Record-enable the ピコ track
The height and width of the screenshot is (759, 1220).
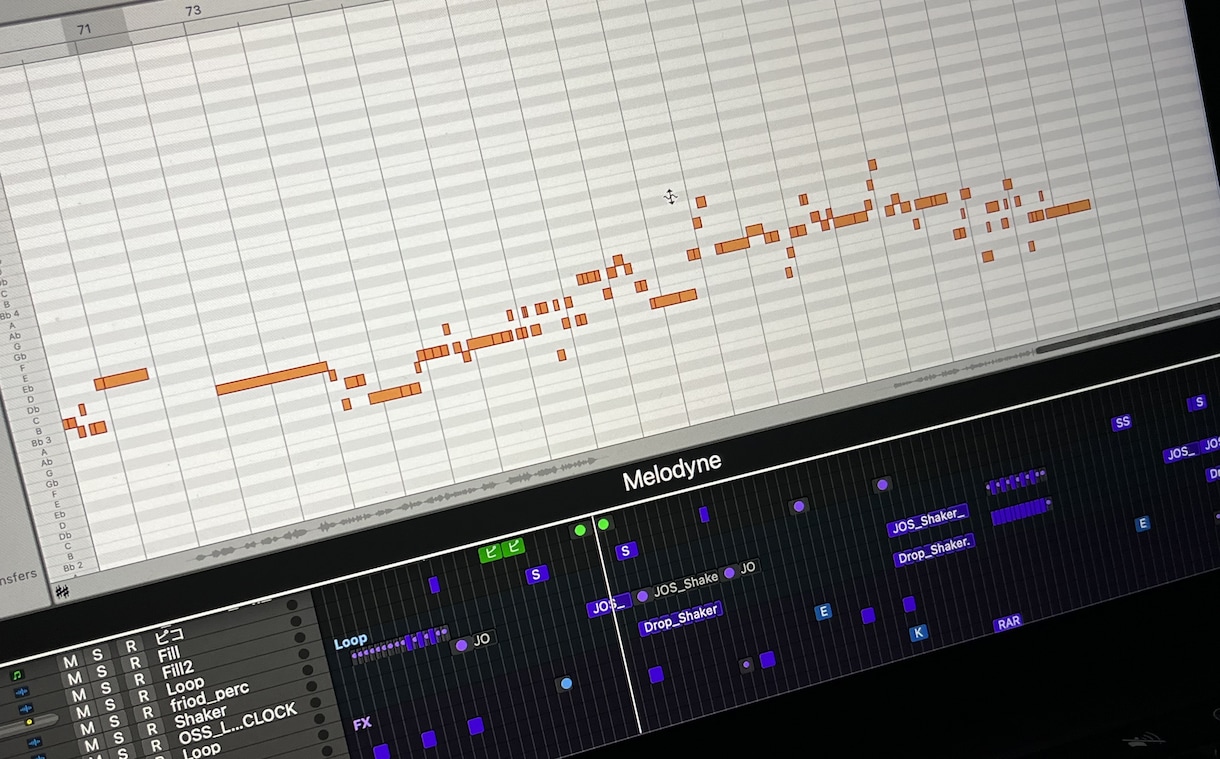point(131,646)
